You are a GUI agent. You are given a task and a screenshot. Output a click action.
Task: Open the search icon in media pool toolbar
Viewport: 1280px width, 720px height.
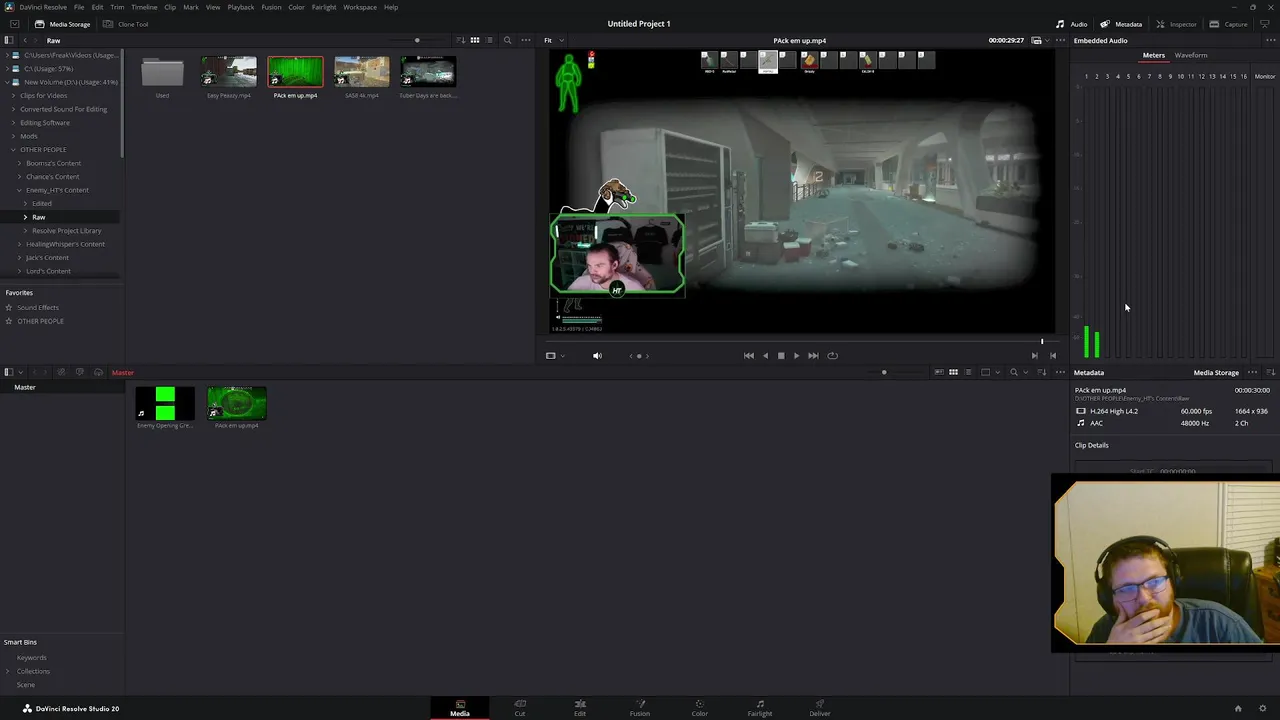1013,372
